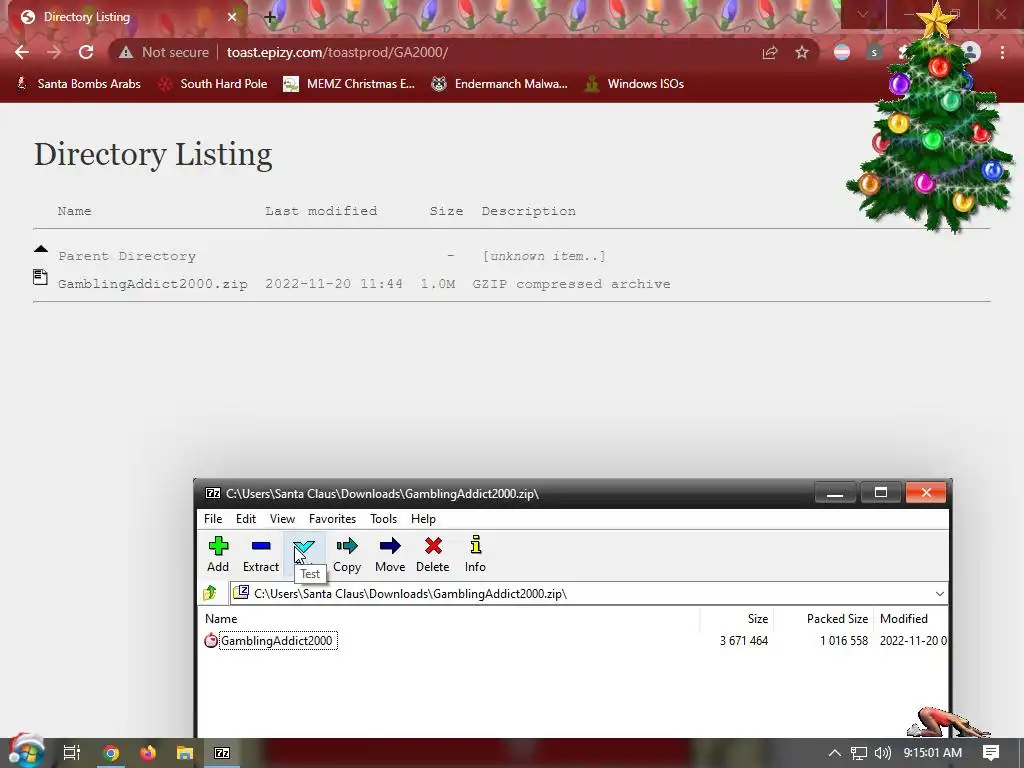Open Chrome's three-dot menu

(1002, 52)
